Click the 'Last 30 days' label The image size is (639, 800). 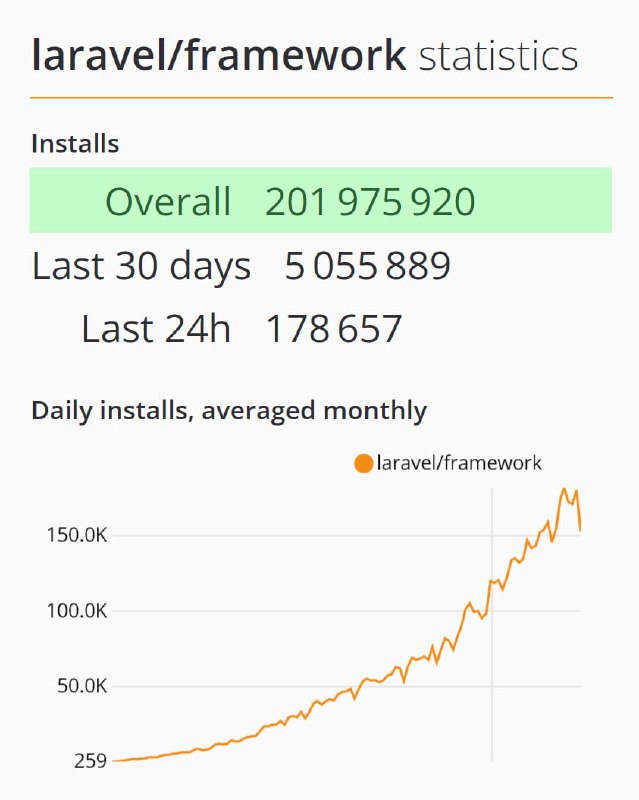coord(141,267)
